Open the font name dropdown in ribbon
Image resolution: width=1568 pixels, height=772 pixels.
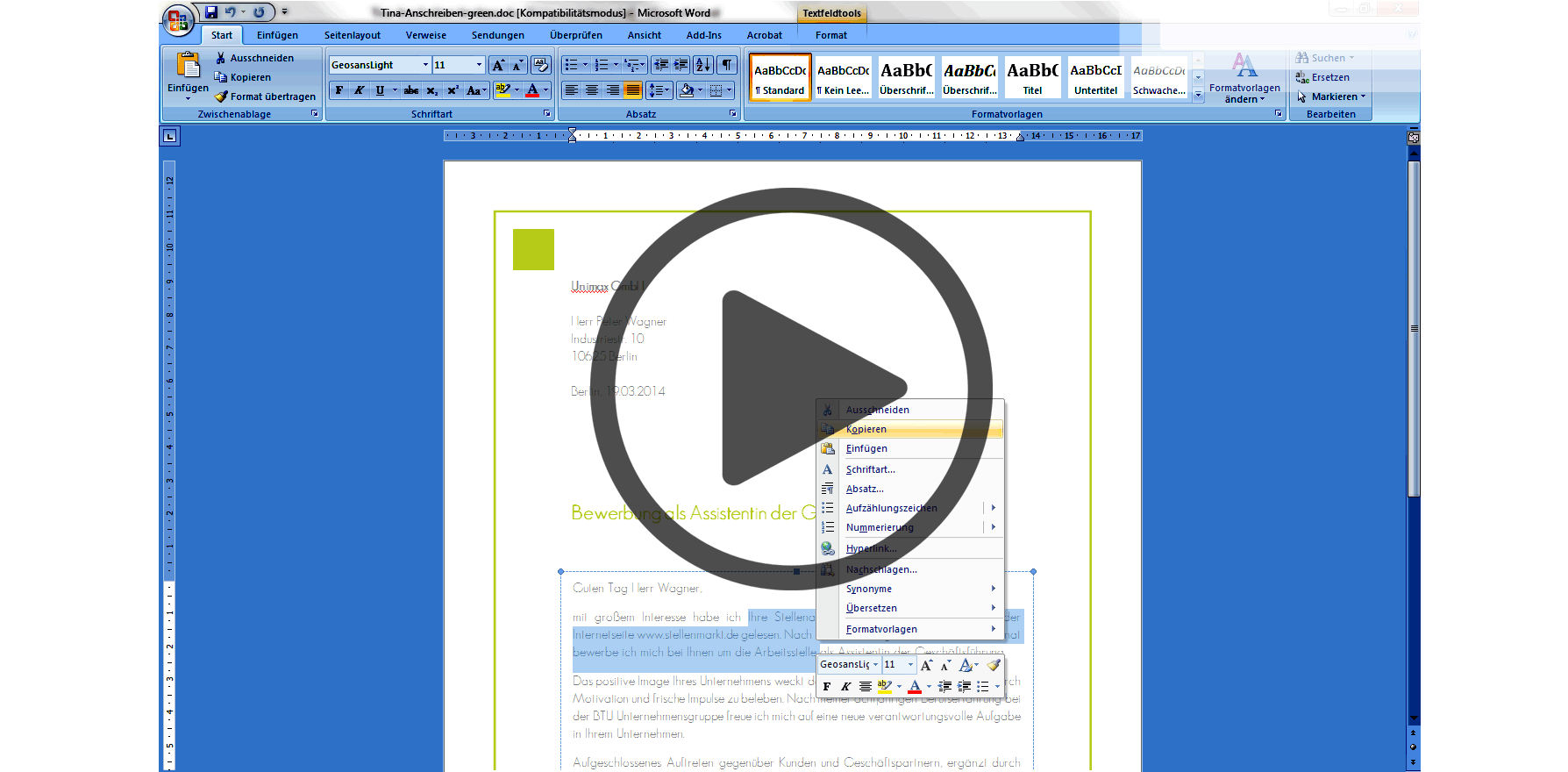click(x=425, y=65)
